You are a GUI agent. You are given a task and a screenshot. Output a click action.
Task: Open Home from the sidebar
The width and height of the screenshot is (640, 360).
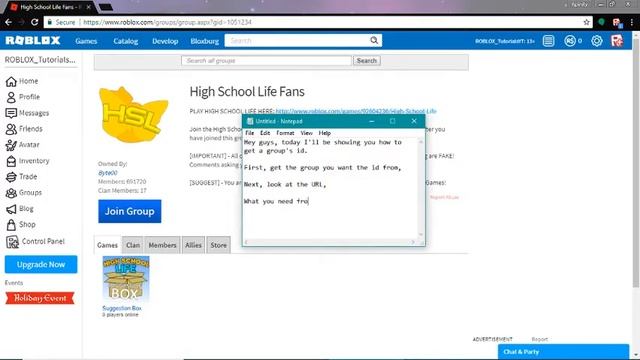(x=22, y=81)
